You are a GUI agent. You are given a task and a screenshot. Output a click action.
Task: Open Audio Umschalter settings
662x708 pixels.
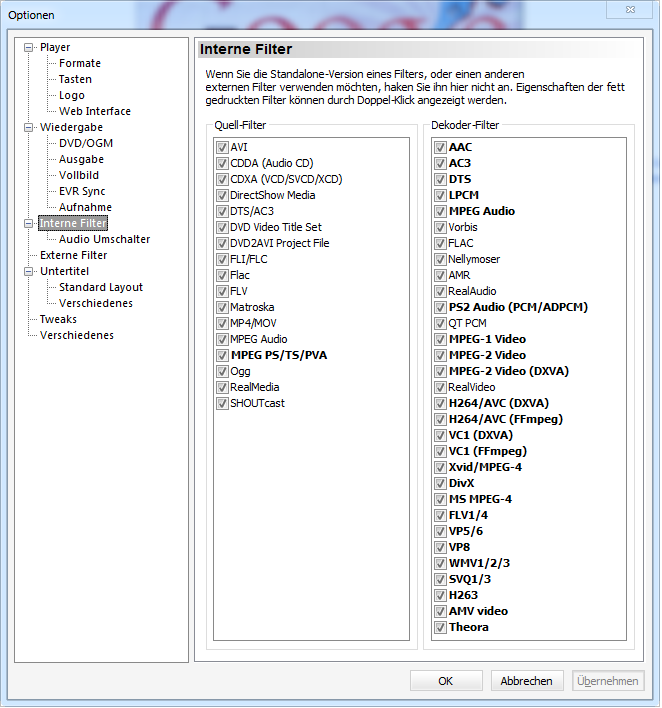[104, 239]
